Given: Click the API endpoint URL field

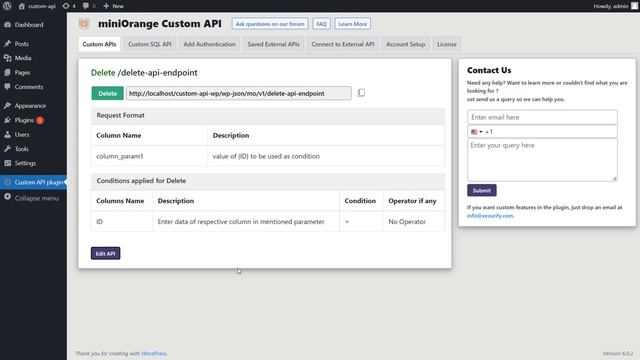Looking at the screenshot, I should tap(238, 93).
